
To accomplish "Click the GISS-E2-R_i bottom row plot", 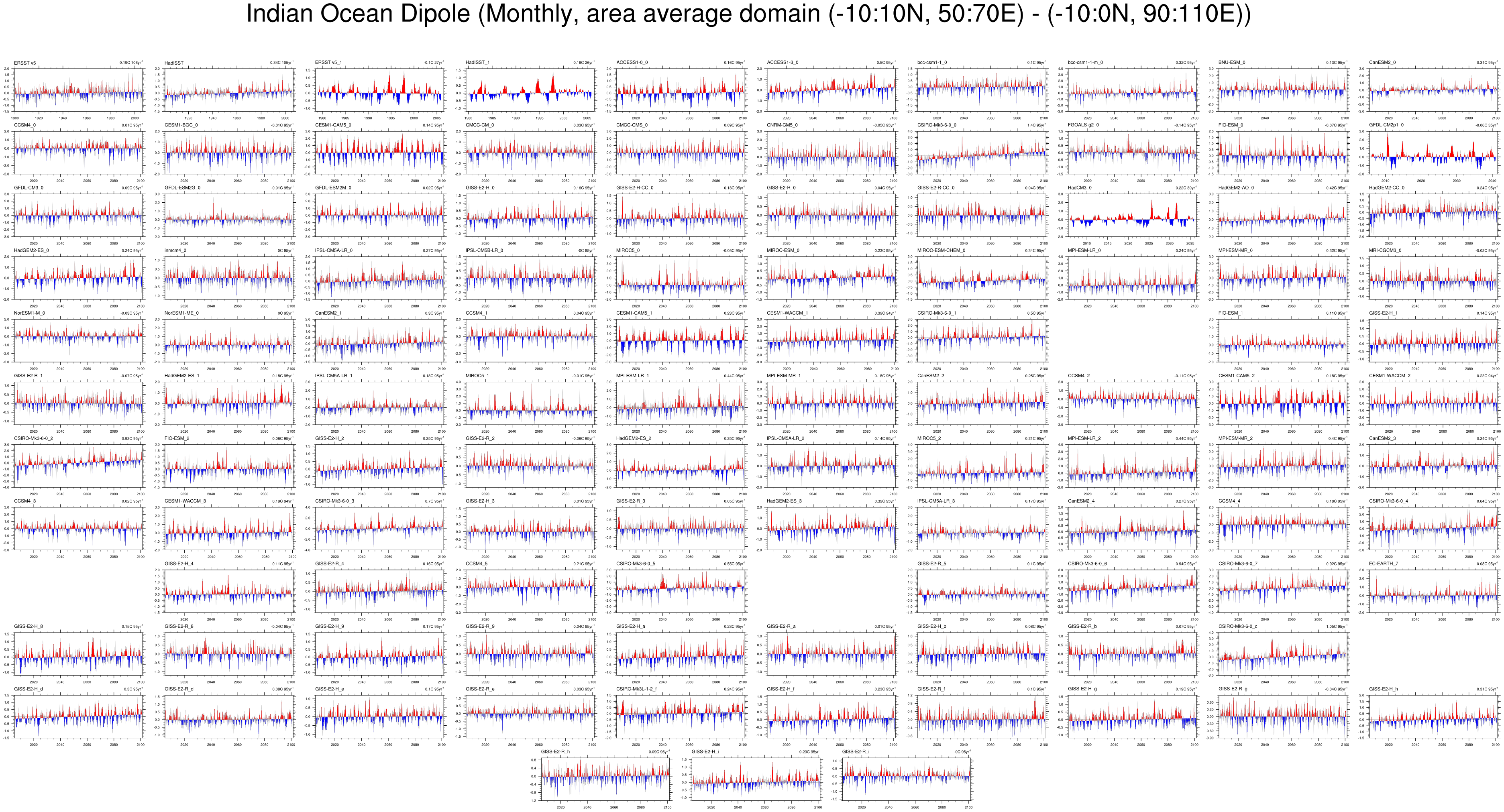I will (907, 779).
